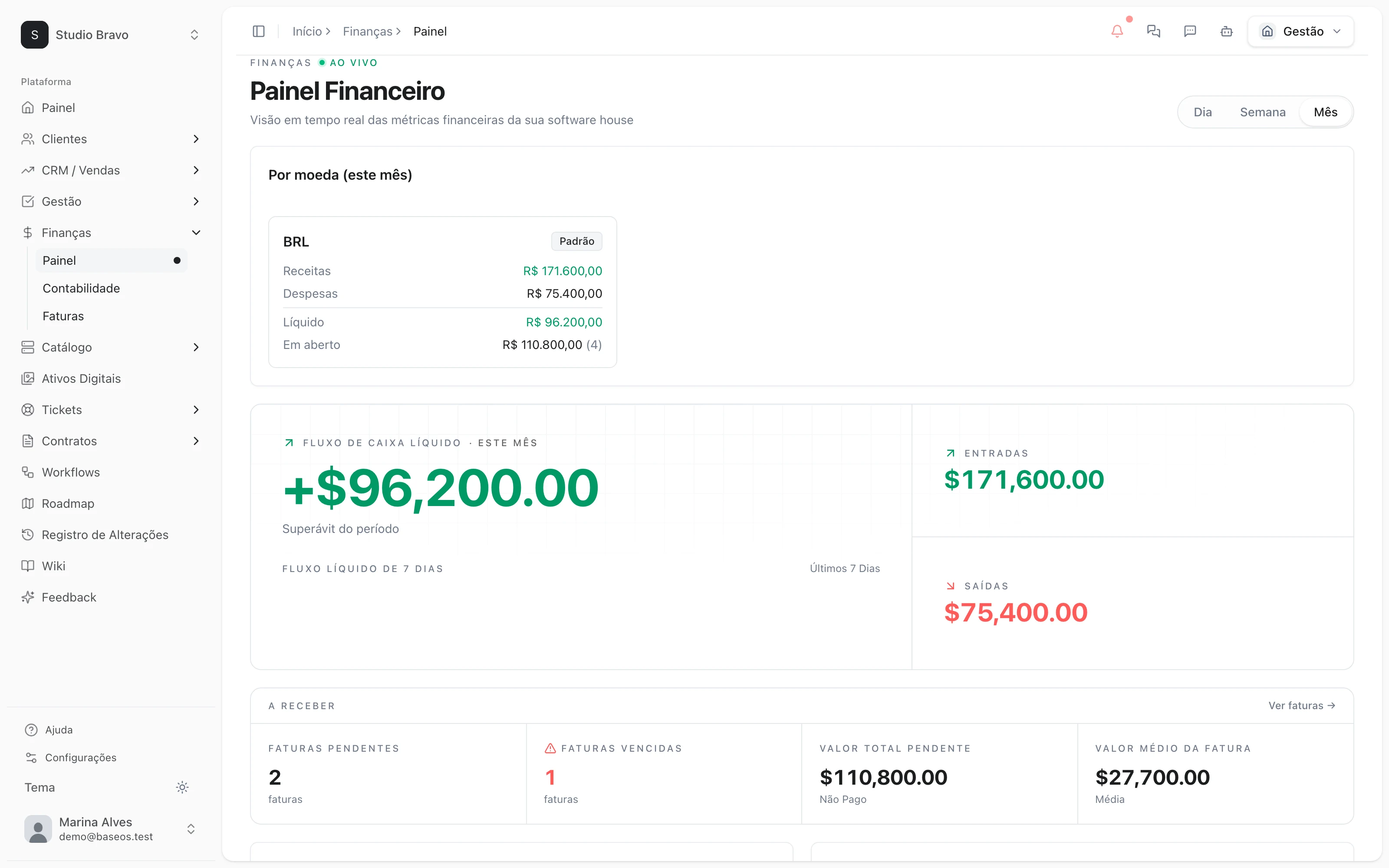Expand the Catálogo chevron

click(x=196, y=347)
